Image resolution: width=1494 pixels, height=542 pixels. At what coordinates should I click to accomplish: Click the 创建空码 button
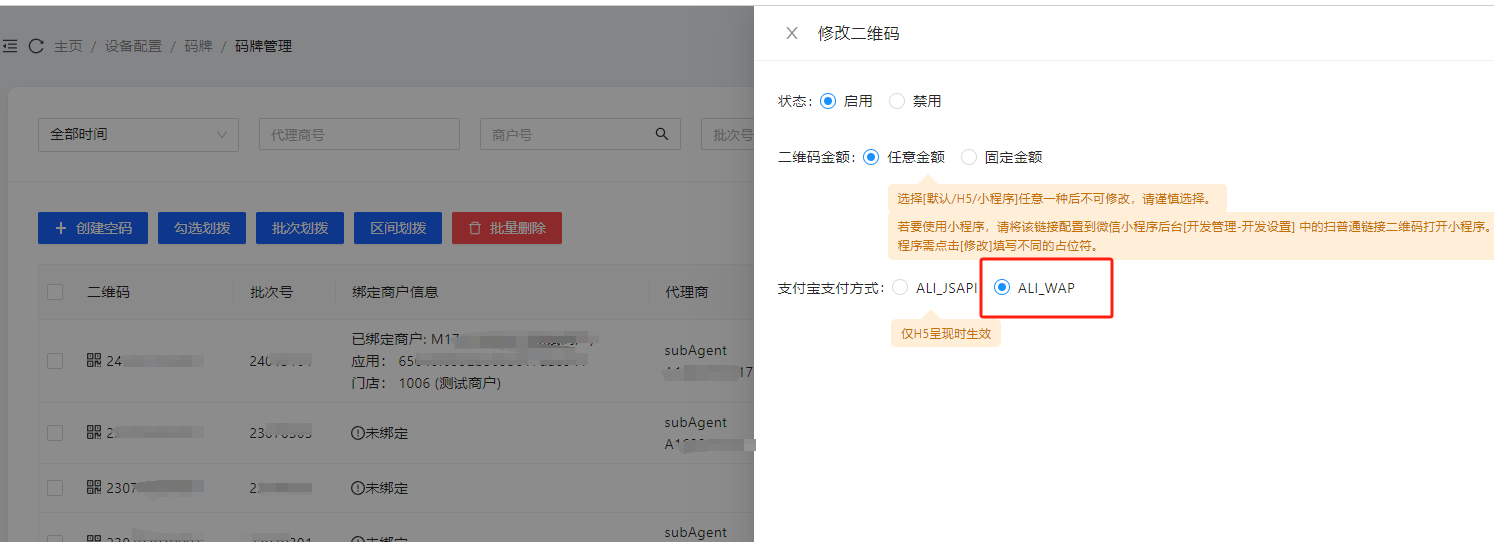92,228
